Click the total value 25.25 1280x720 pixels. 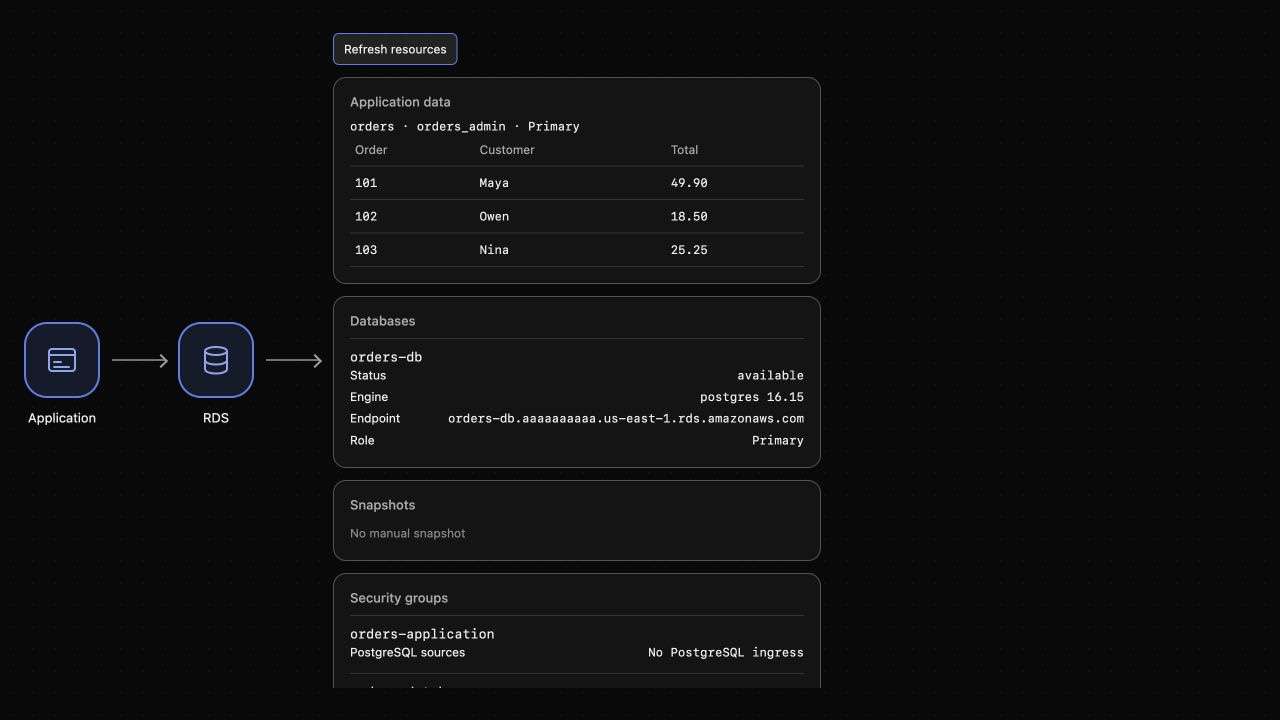coord(689,250)
